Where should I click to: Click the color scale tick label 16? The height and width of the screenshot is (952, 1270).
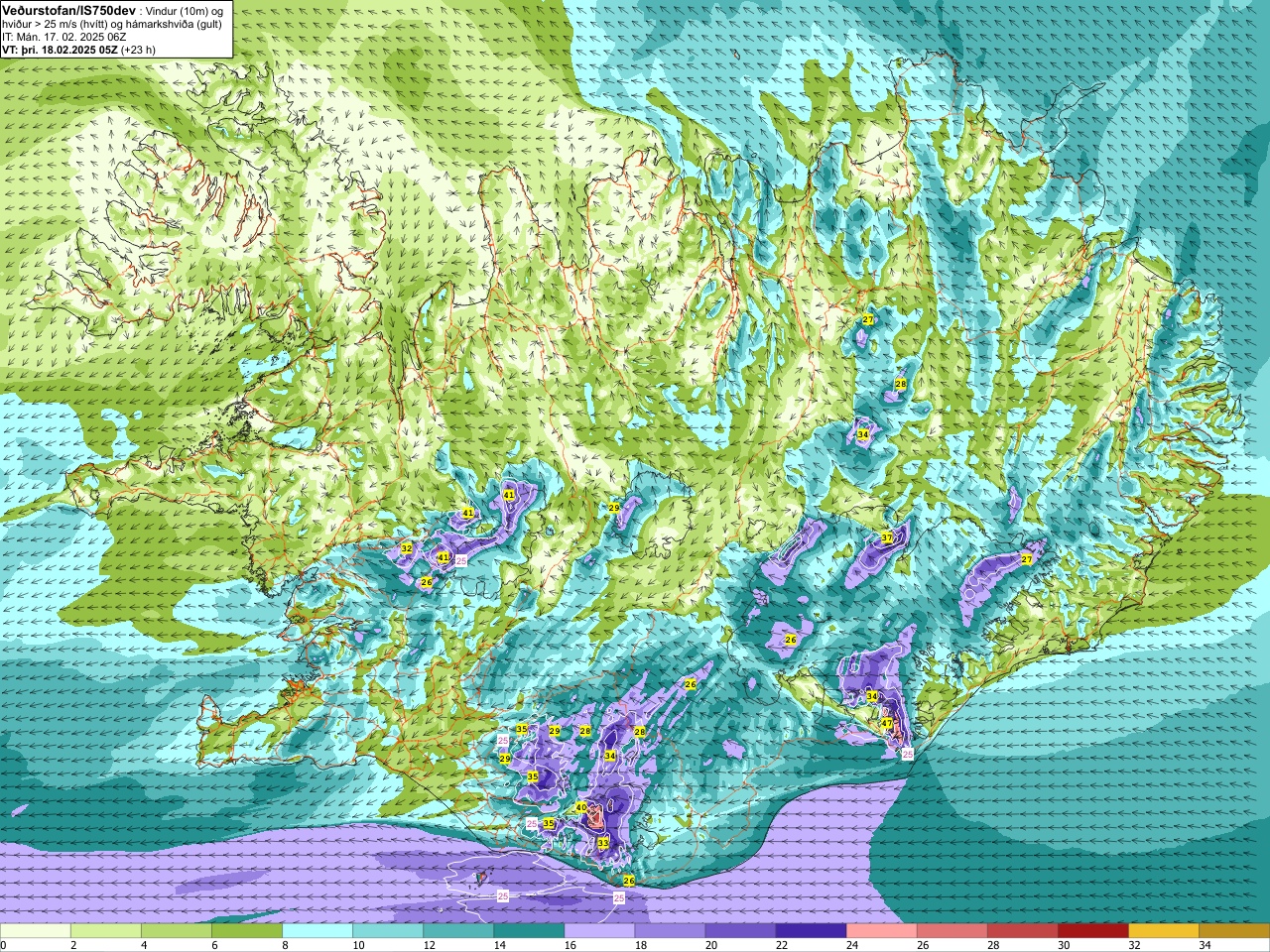tap(570, 945)
